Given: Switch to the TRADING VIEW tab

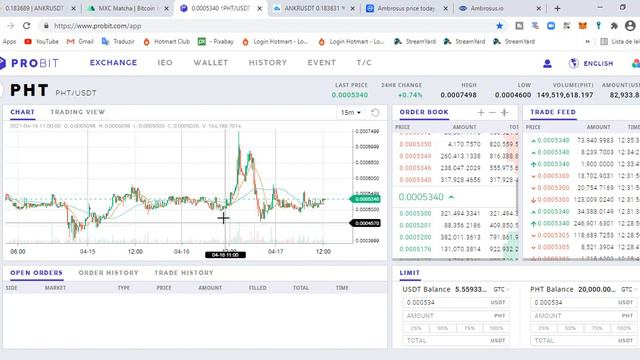Looking at the screenshot, I should coord(78,112).
